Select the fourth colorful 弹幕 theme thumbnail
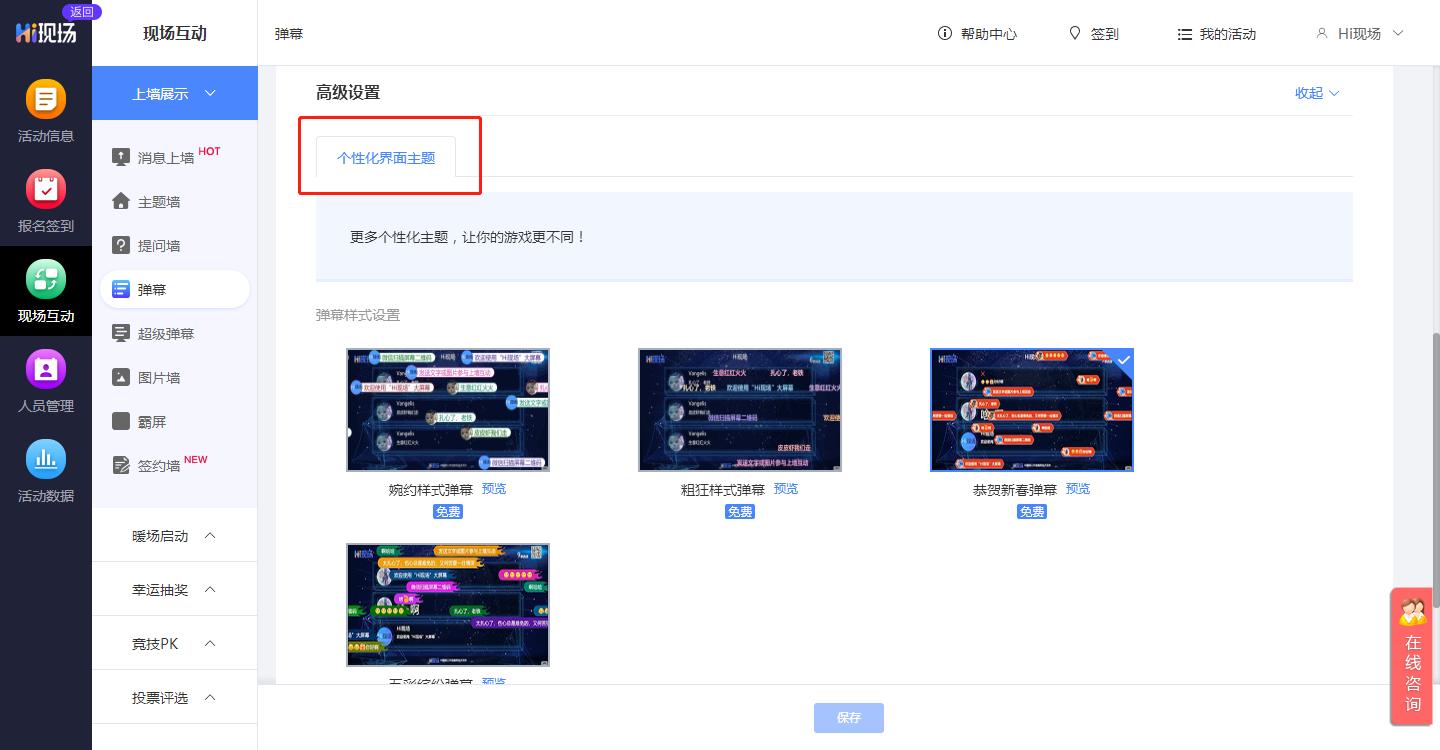This screenshot has width=1440, height=750. pos(448,605)
